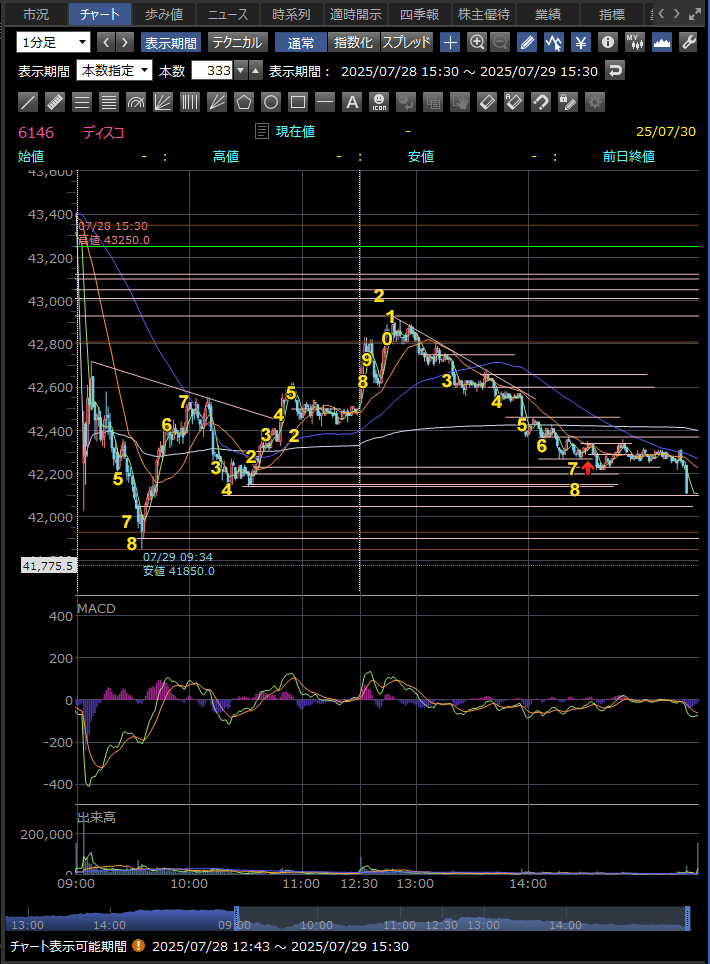Select the pentagon polygon drawing tool

coord(244,102)
